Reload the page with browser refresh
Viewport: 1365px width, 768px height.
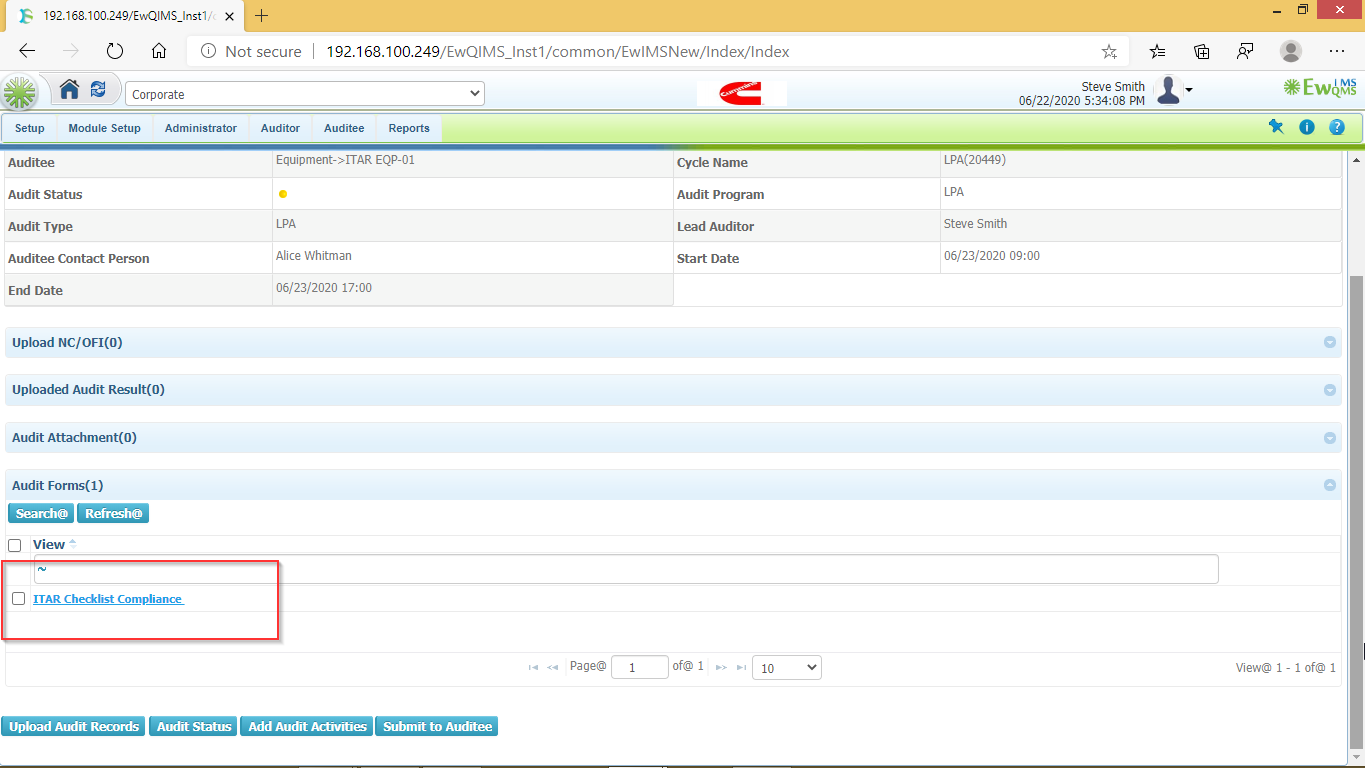click(114, 51)
